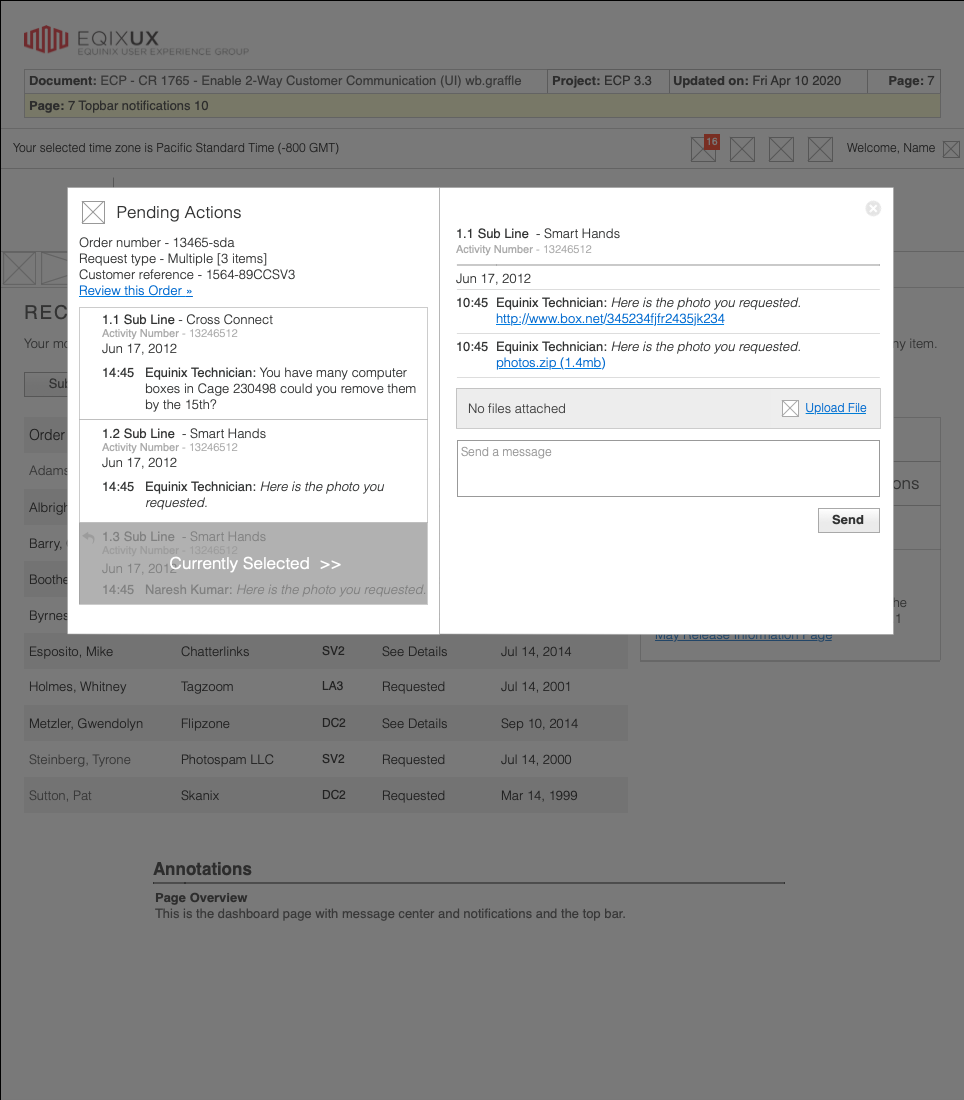The height and width of the screenshot is (1100, 964).
Task: Select the Currently Selected 1.3 Sub Line item
Action: [253, 563]
